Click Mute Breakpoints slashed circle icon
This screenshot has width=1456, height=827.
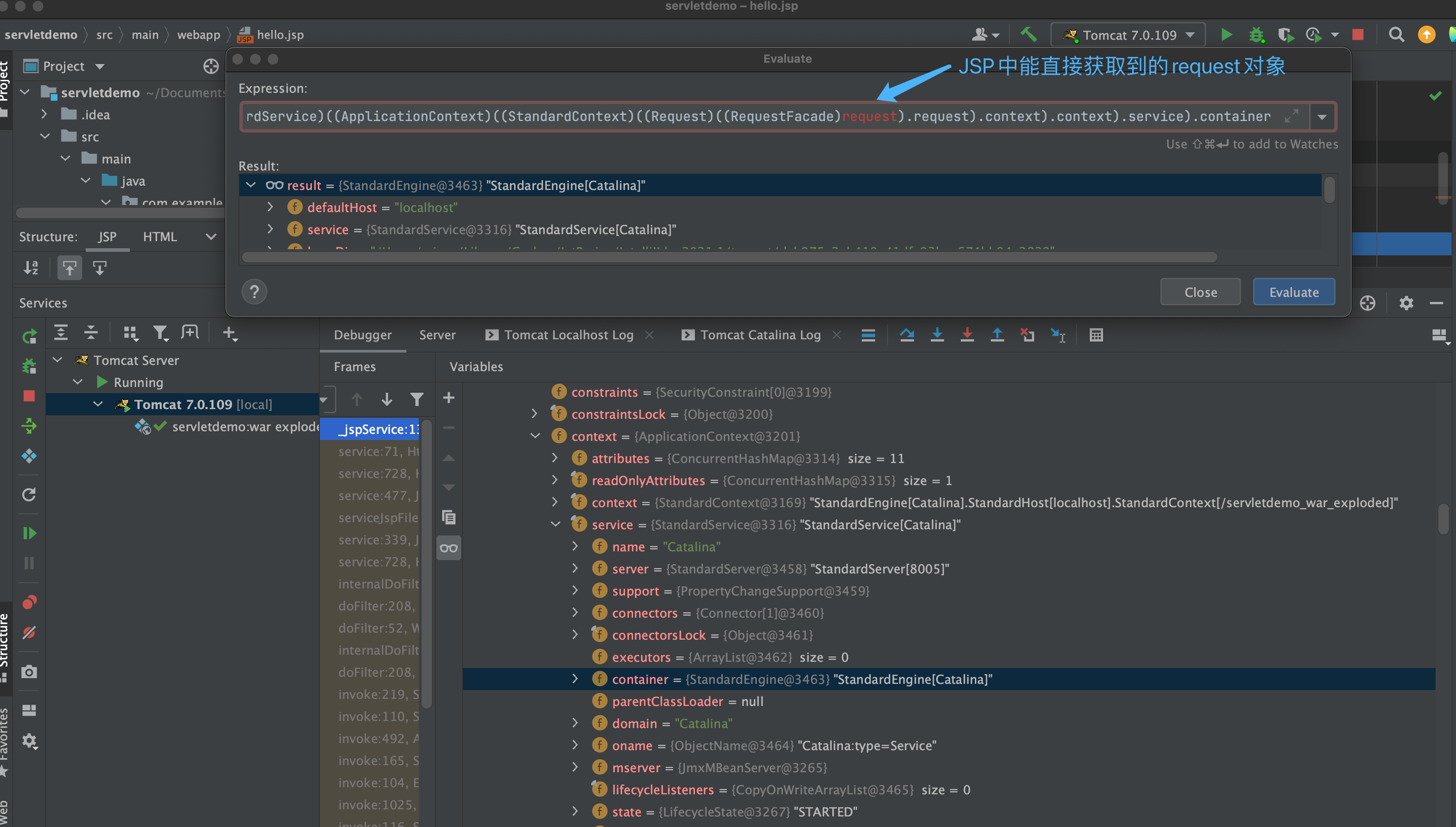29,633
